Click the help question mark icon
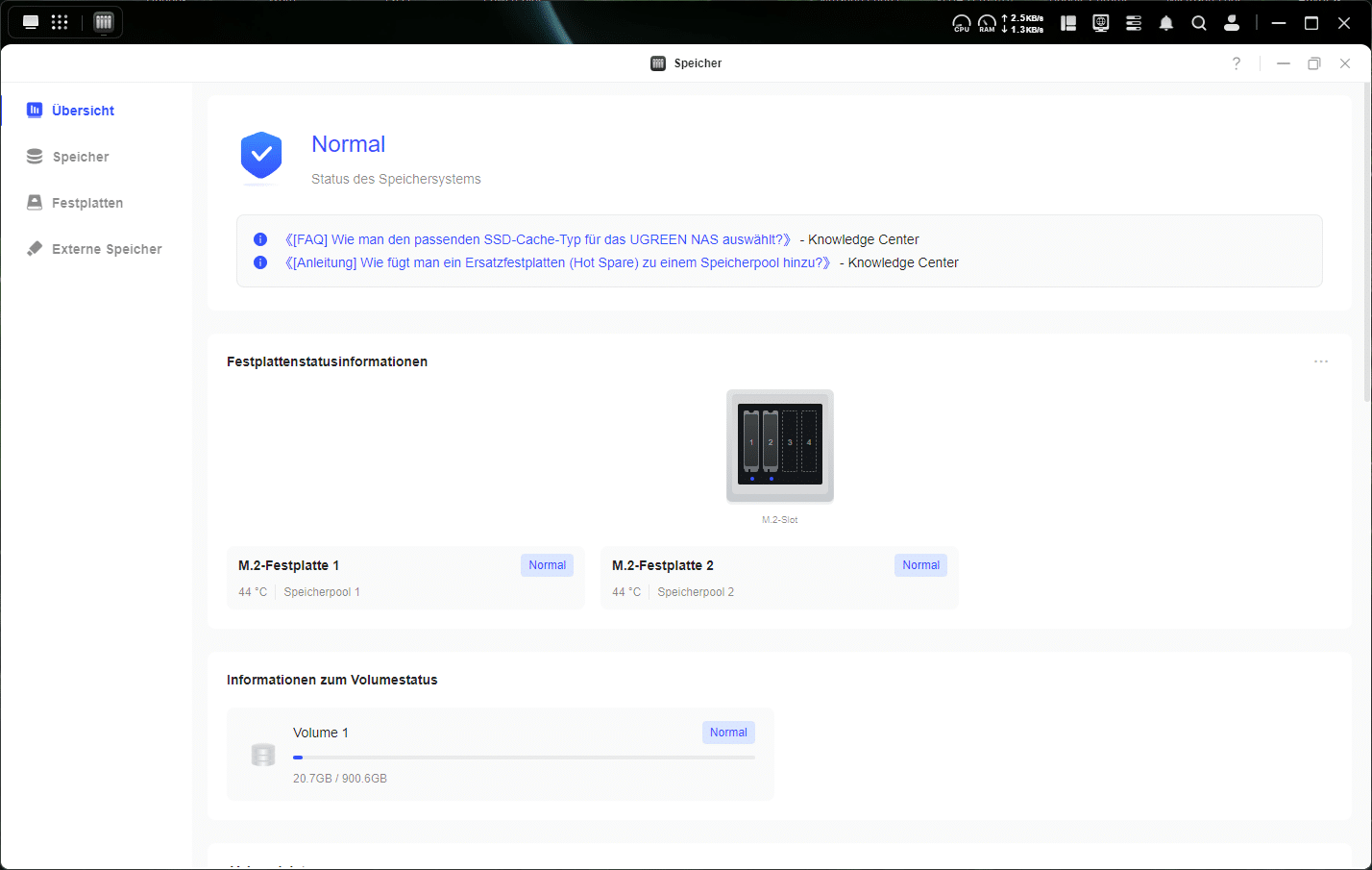Screen dimensions: 1372x870 click(1236, 63)
